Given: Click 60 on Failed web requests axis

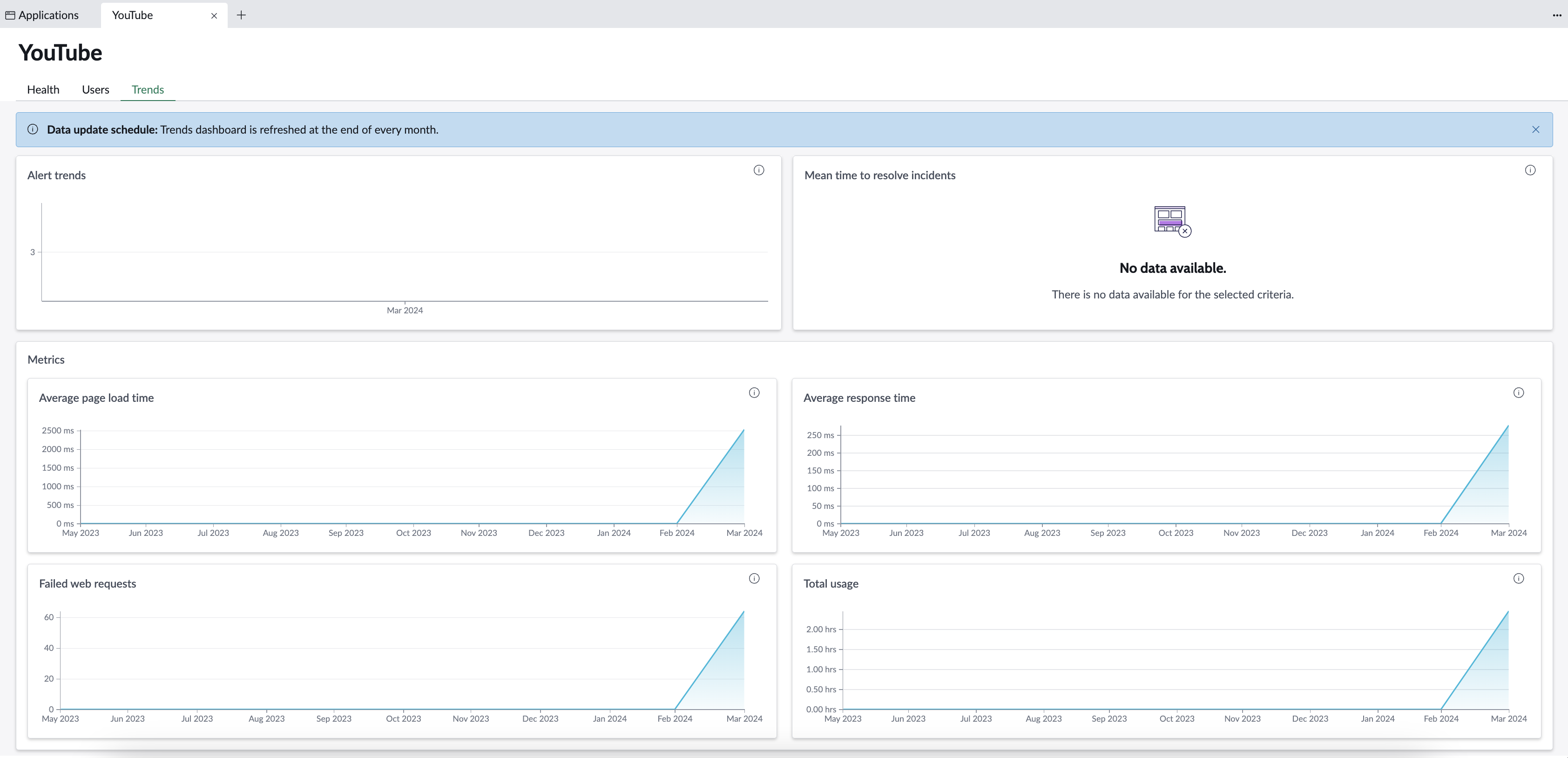Looking at the screenshot, I should [49, 617].
